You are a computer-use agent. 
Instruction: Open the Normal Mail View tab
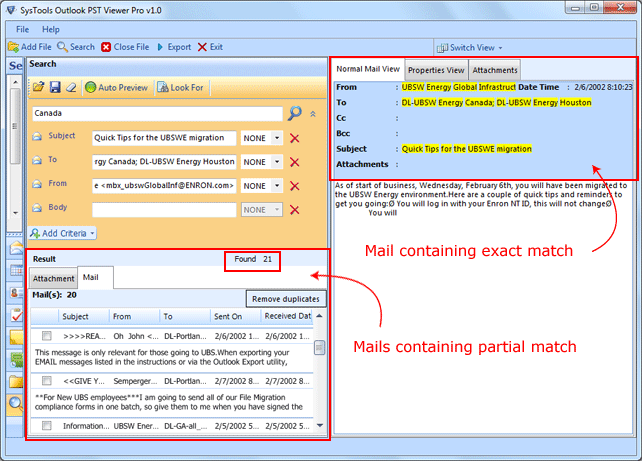[x=368, y=69]
